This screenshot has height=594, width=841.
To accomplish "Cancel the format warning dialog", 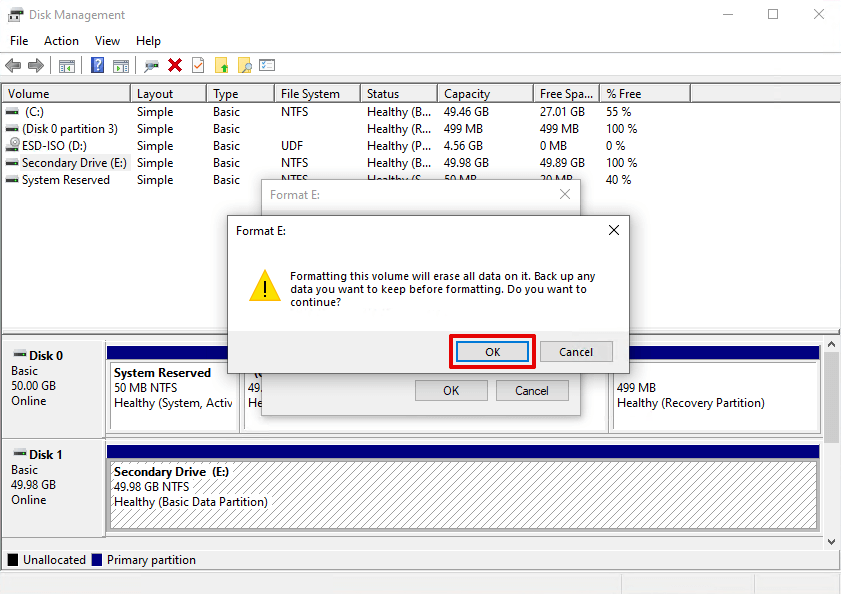I will tap(576, 352).
